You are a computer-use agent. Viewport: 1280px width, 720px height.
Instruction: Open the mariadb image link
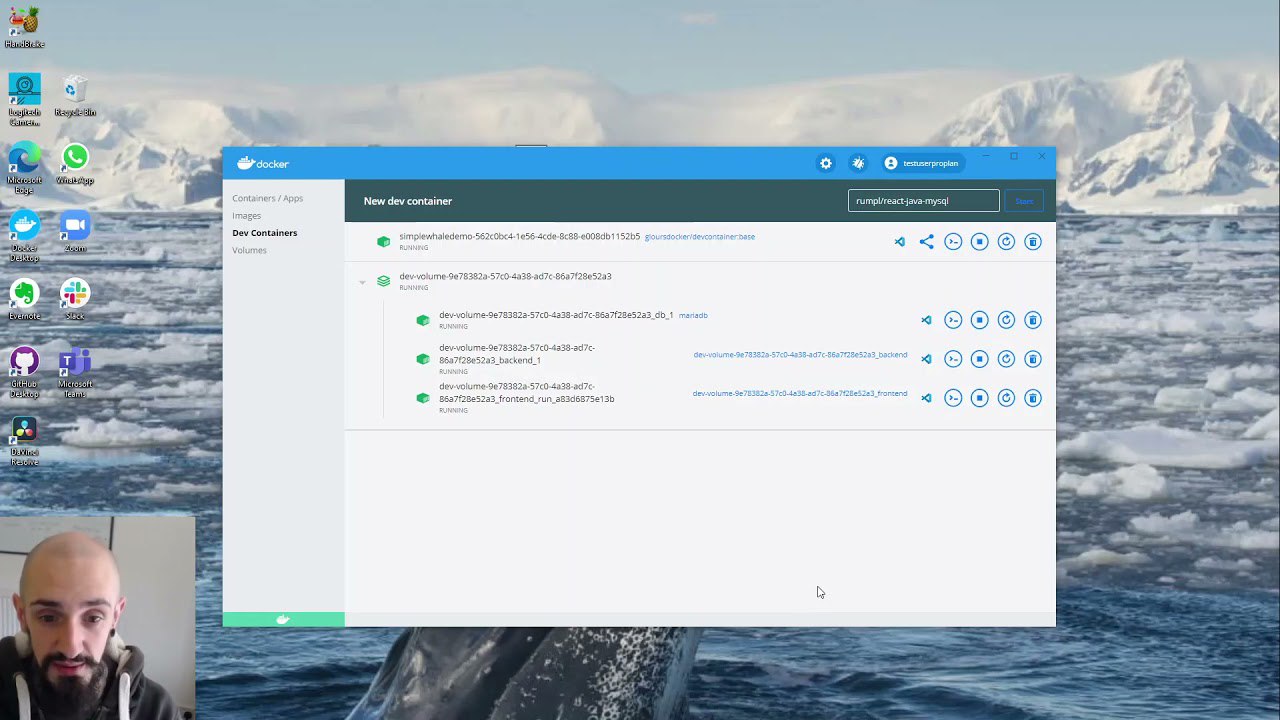693,315
